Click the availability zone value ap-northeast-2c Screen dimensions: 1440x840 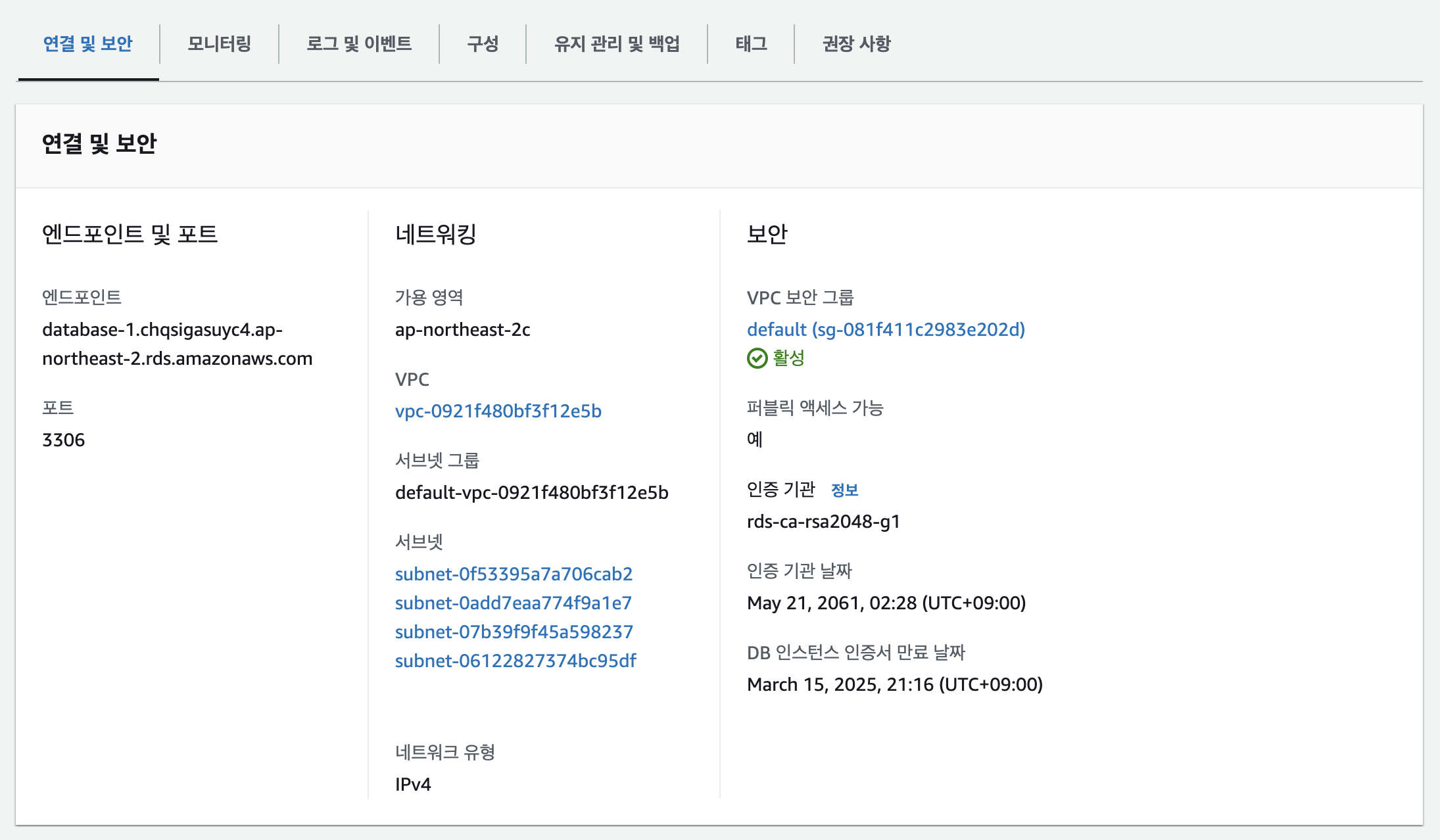tap(462, 329)
